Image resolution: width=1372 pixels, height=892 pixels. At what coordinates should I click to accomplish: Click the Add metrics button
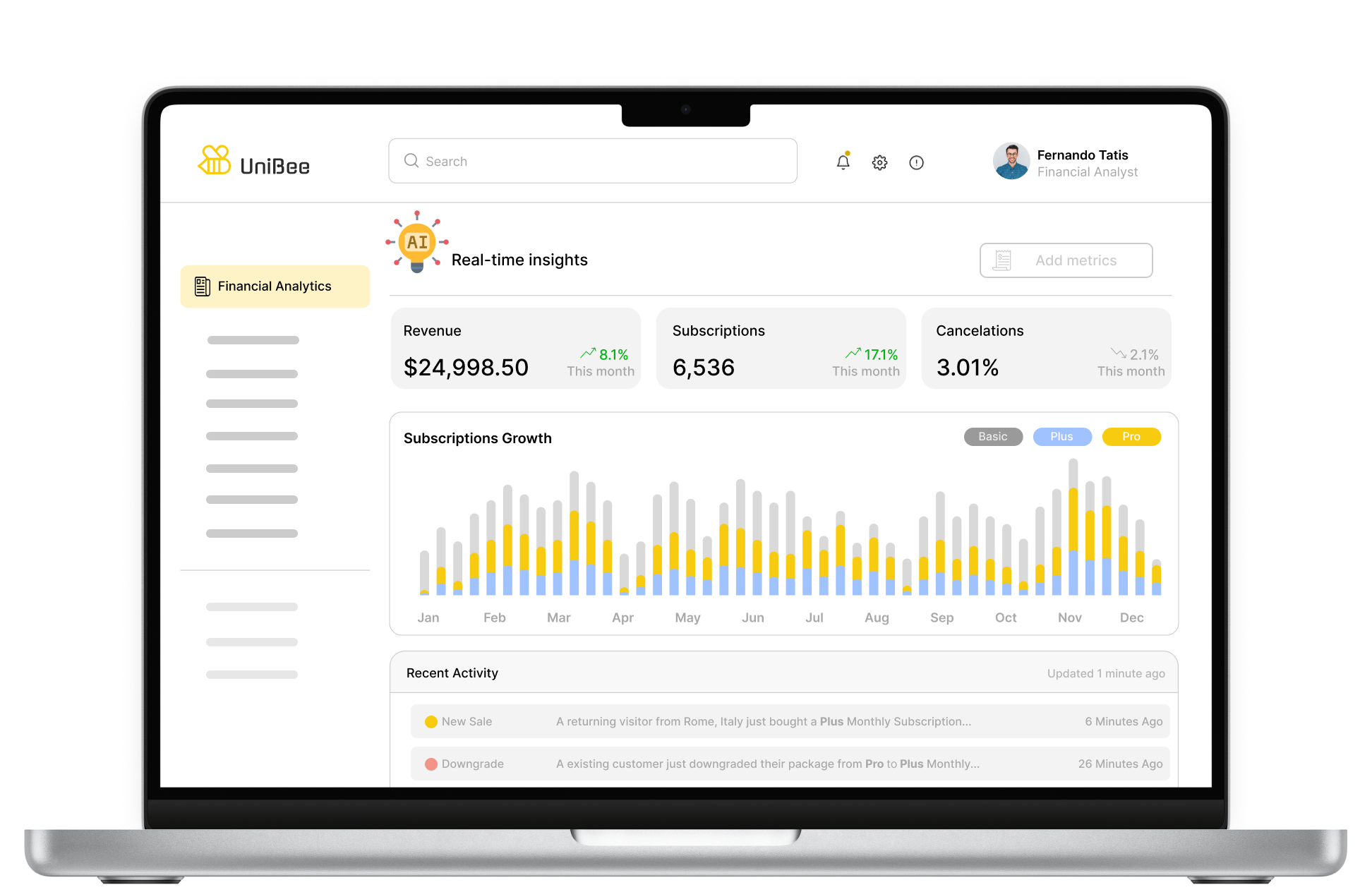[1066, 260]
